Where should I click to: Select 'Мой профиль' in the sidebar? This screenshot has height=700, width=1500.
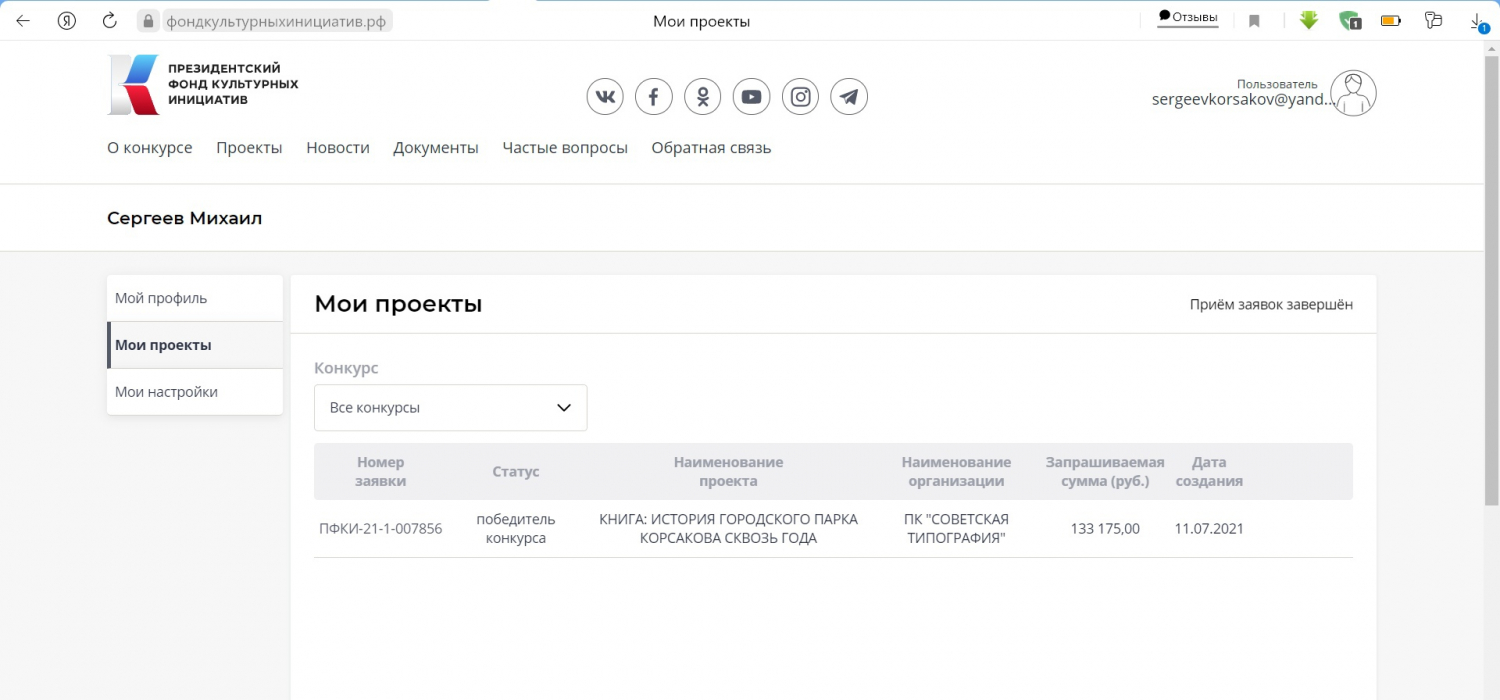coord(195,298)
